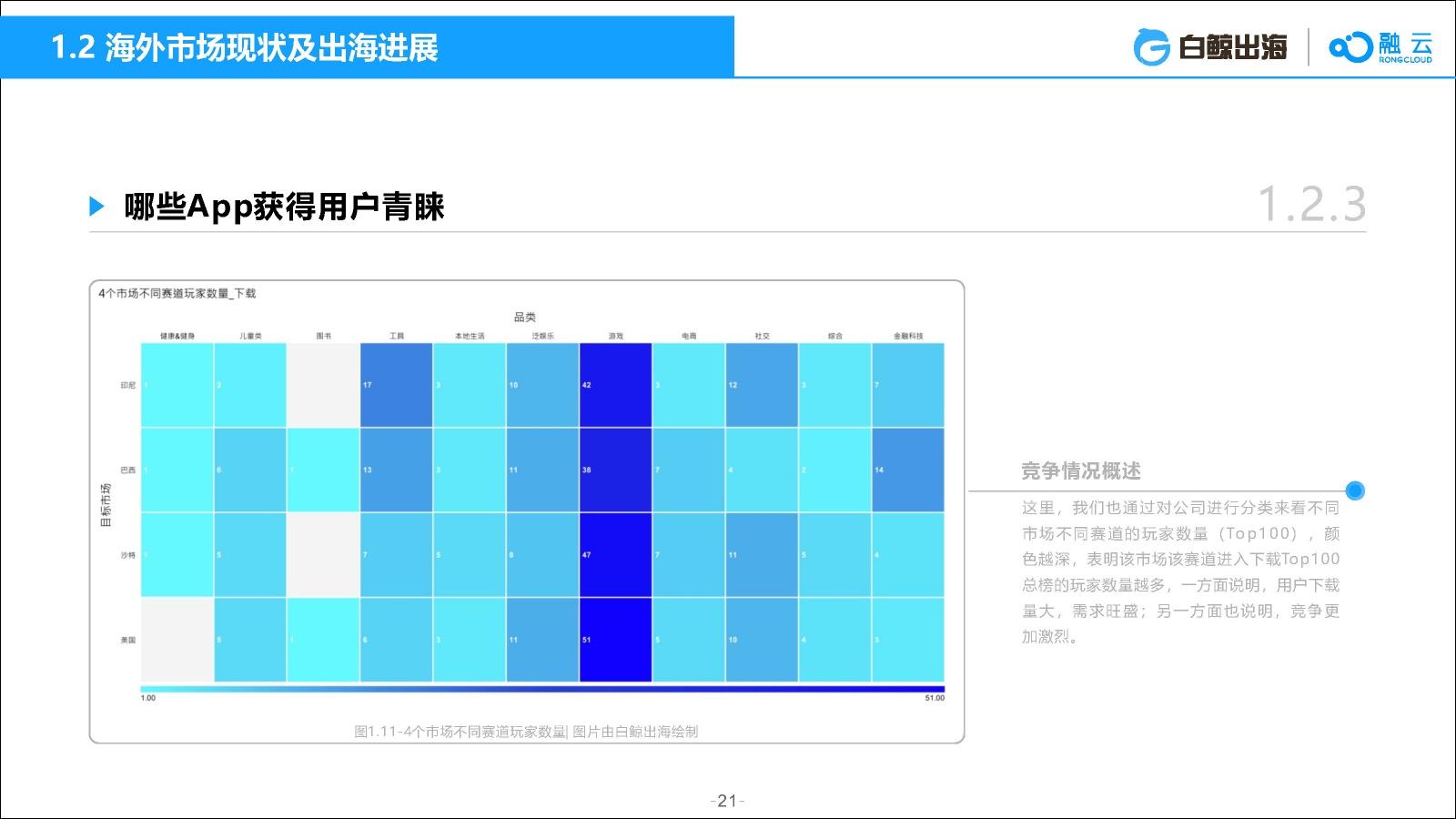The height and width of the screenshot is (819, 1456).
Task: Click the 印尼 社交 cell showing 12
Action: (x=762, y=385)
